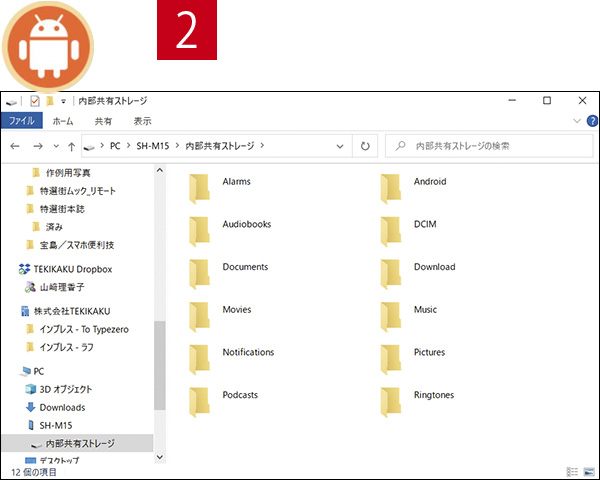Click the refresh button beside address bar
The width and height of the screenshot is (600, 480).
click(x=365, y=146)
